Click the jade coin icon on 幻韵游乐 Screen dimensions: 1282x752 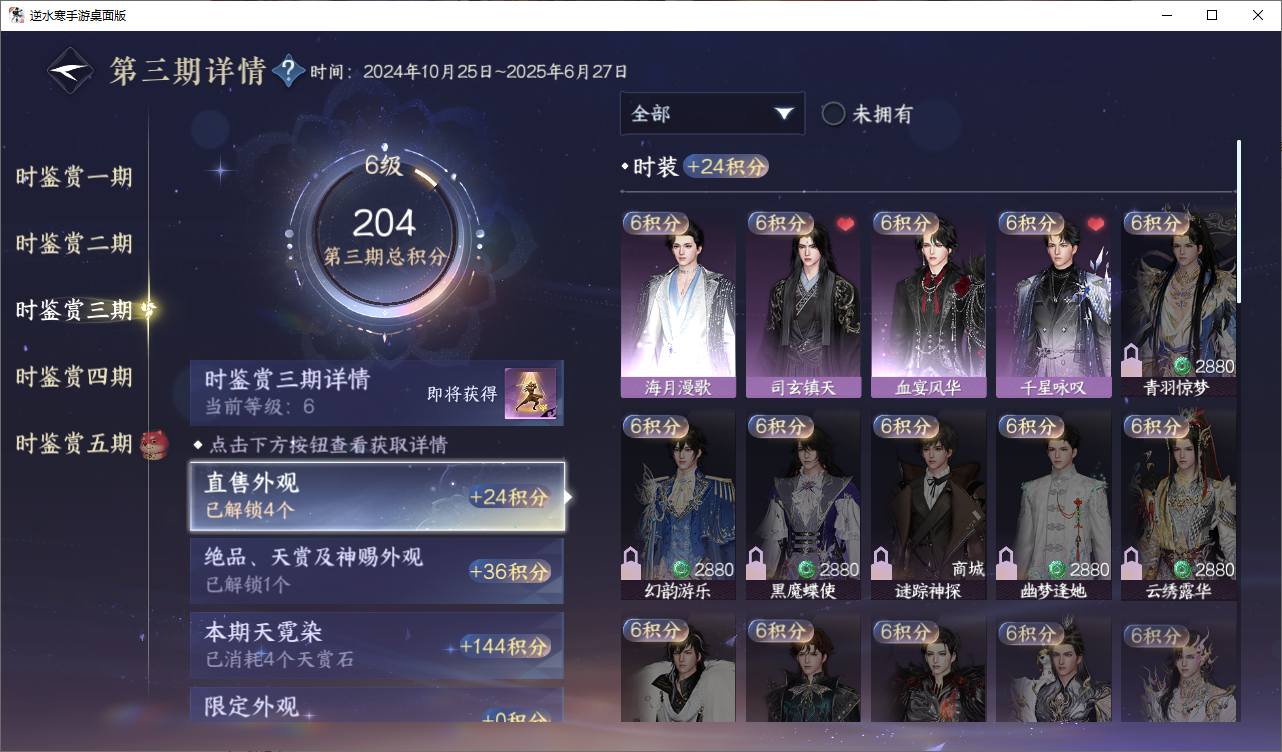(x=681, y=569)
